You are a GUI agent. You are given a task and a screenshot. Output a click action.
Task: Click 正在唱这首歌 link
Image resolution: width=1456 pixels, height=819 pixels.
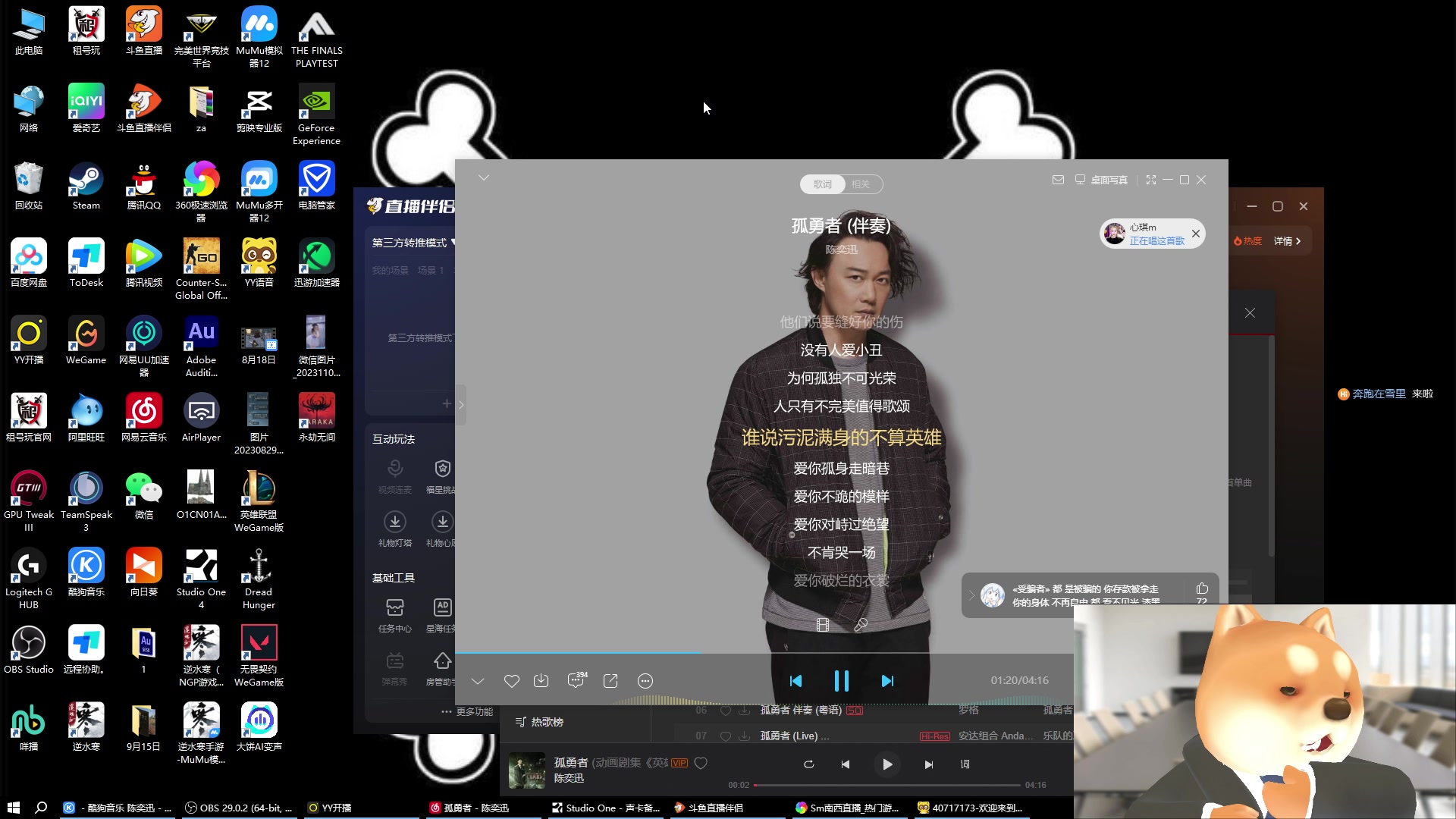point(1157,240)
